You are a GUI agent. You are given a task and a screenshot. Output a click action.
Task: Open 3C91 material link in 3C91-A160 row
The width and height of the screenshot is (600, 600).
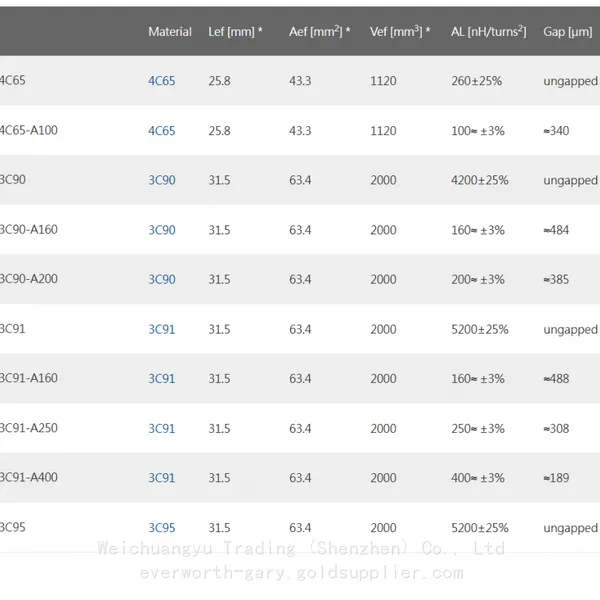(161, 378)
